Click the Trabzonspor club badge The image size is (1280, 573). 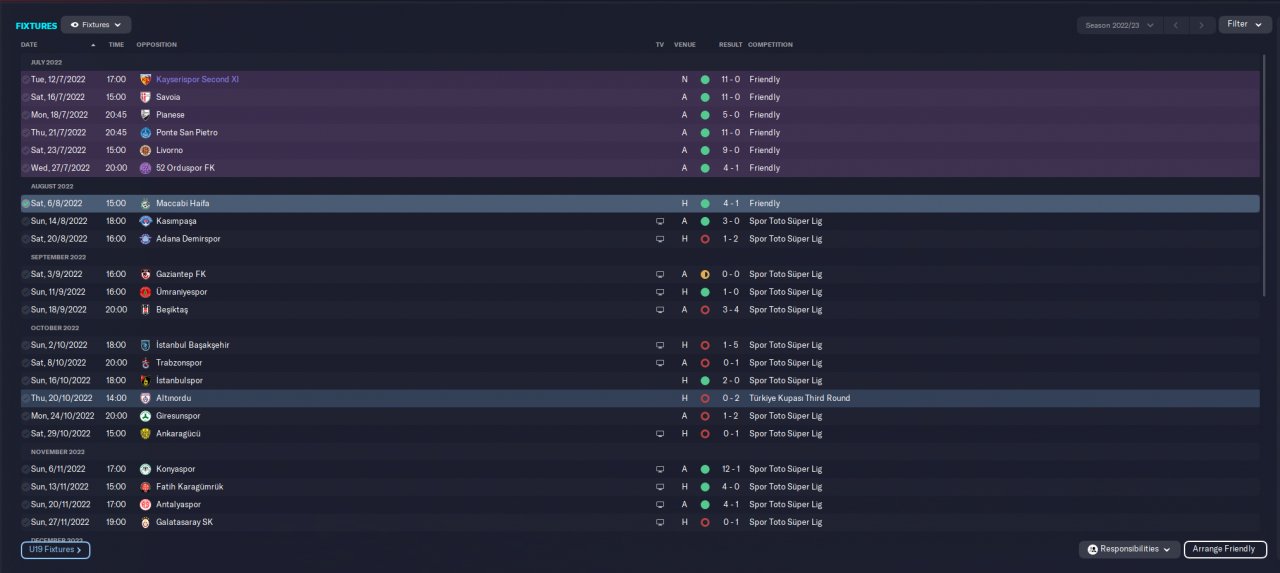click(145, 363)
